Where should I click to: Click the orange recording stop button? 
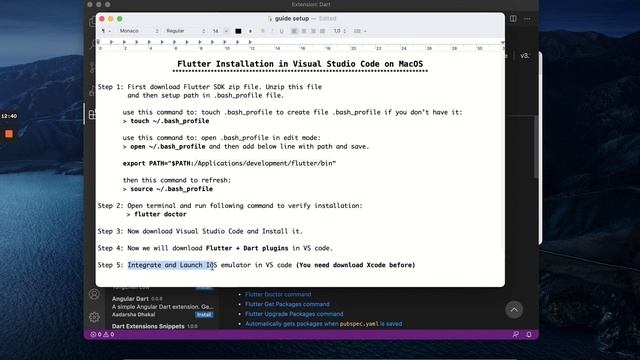coord(9,134)
